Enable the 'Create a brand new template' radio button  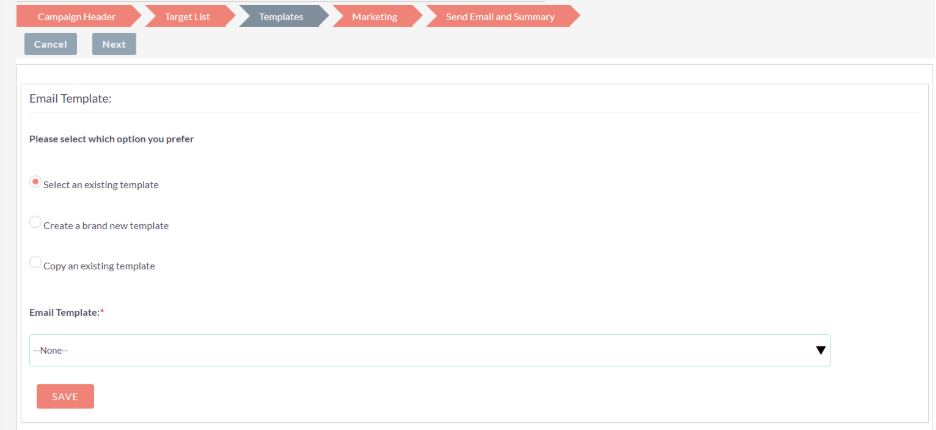click(36, 223)
